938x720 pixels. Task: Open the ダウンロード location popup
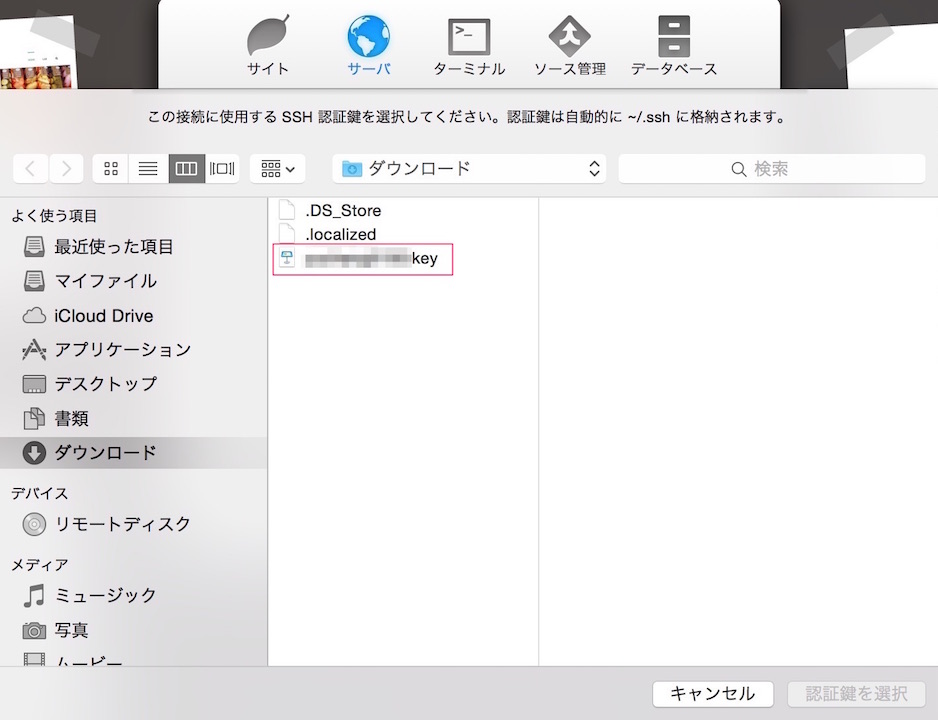pos(469,169)
